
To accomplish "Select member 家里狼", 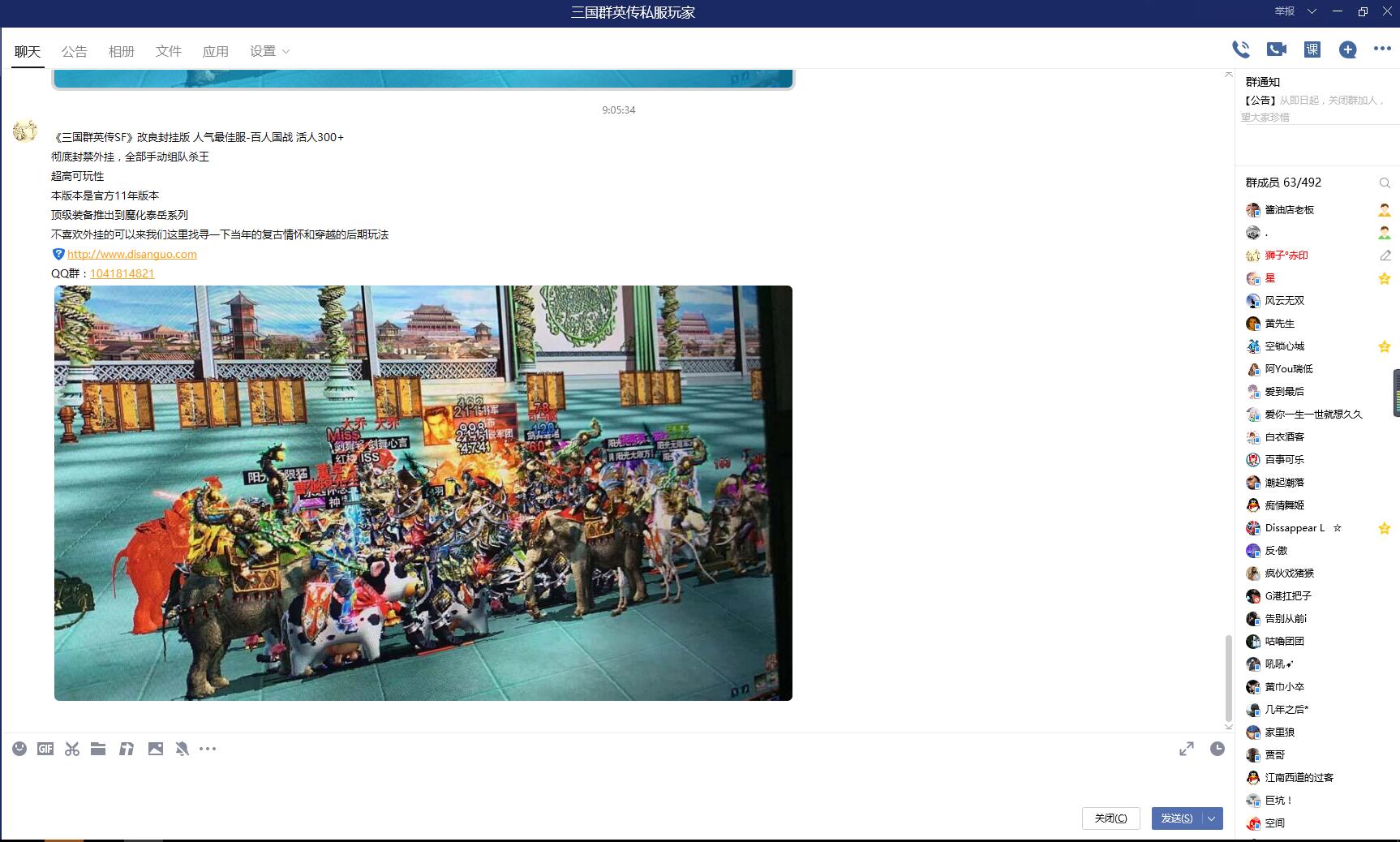I will click(x=1279, y=732).
